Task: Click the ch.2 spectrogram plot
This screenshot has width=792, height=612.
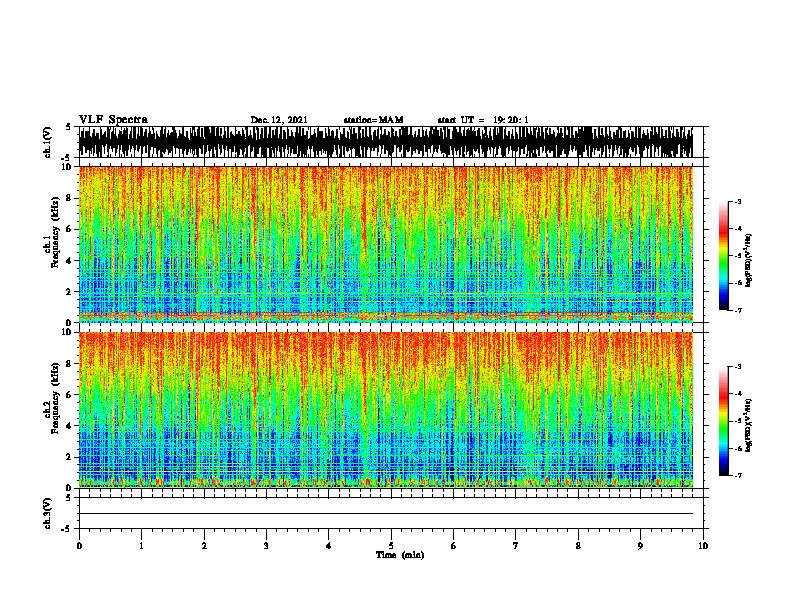Action: pyautogui.click(x=386, y=410)
